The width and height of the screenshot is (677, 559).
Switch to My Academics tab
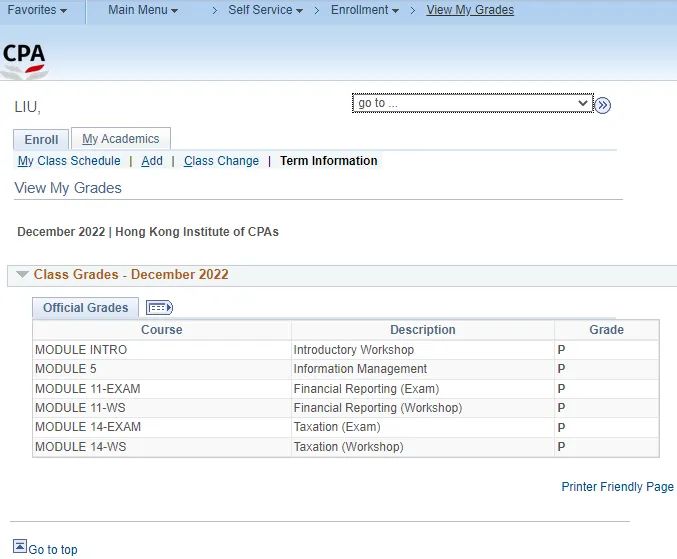(120, 139)
